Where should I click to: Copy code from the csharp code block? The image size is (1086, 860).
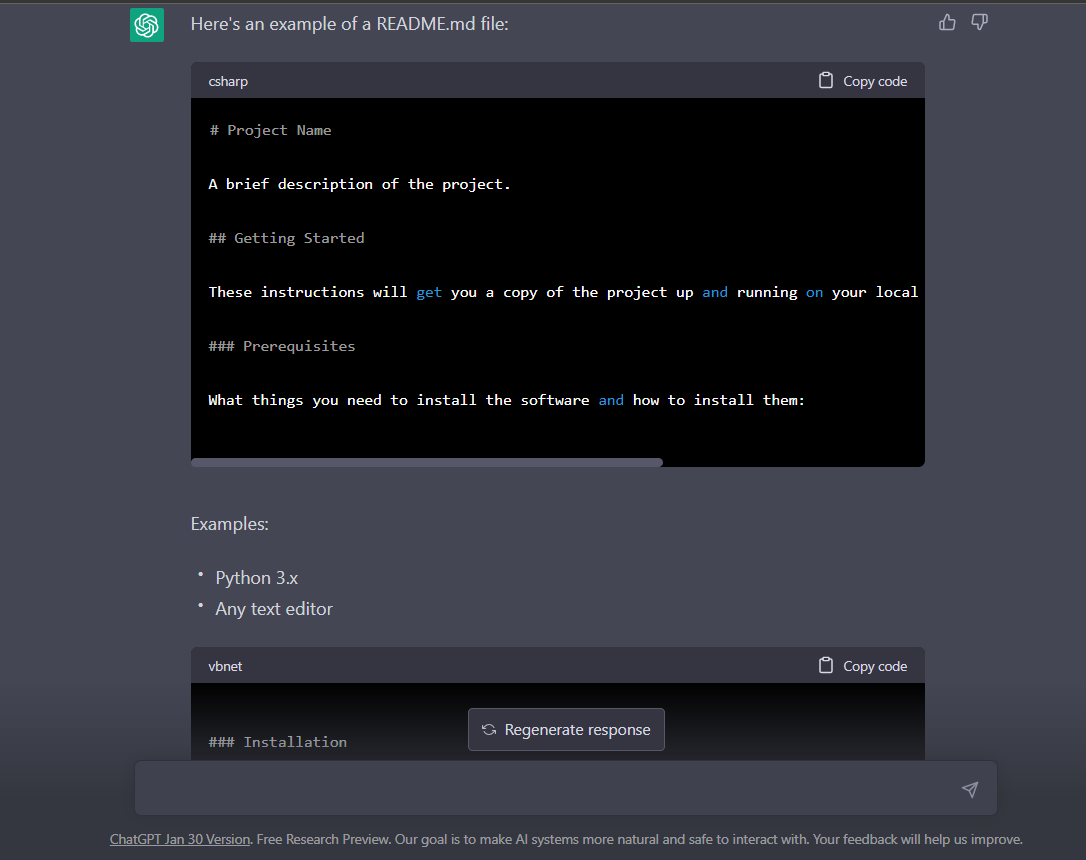point(875,81)
